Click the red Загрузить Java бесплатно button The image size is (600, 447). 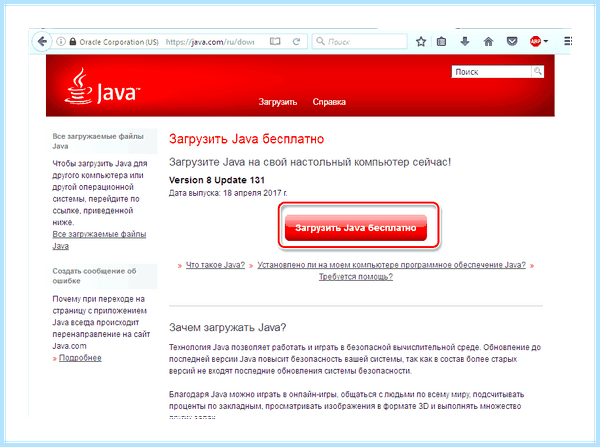(x=355, y=228)
